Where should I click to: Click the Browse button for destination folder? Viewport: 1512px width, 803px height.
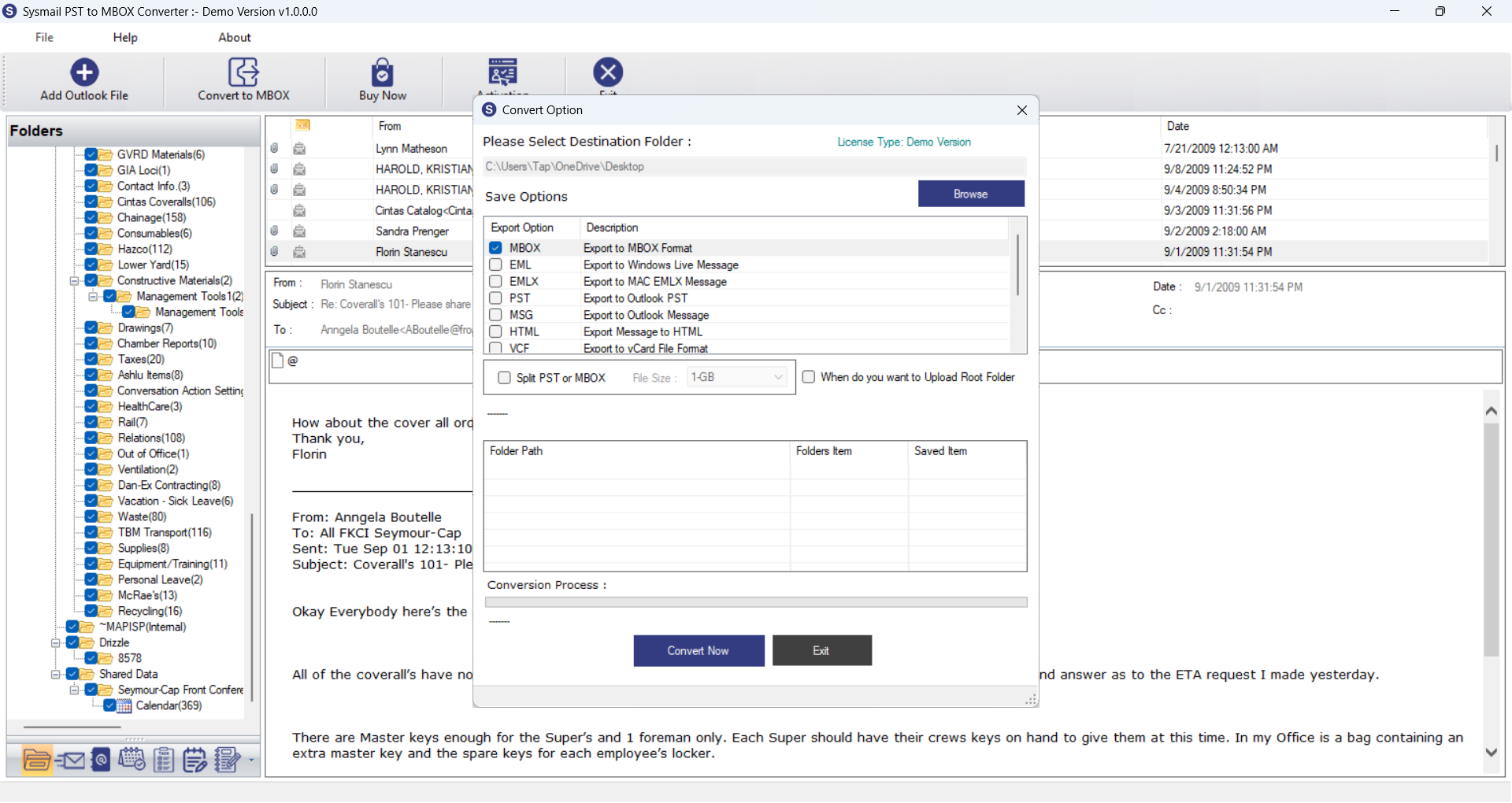(971, 194)
